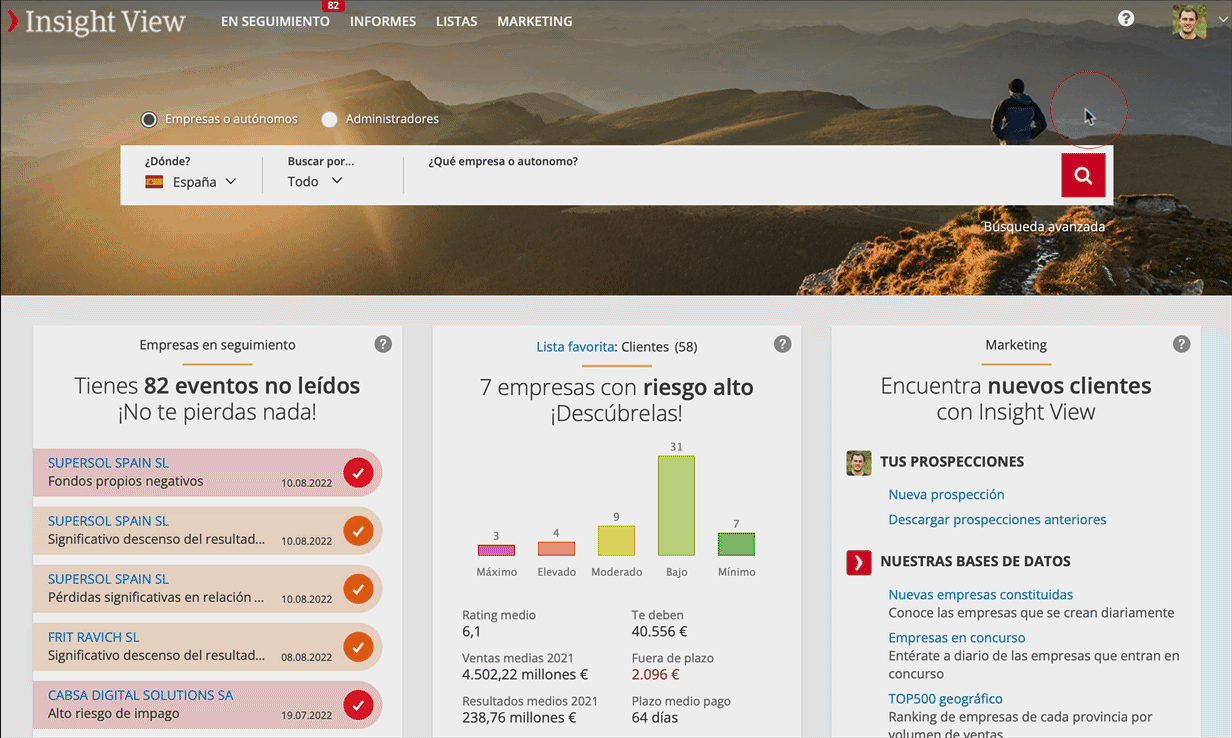Viewport: 1232px width, 738px height.
Task: Click the Rating medio 6,1 value
Action: click(471, 632)
